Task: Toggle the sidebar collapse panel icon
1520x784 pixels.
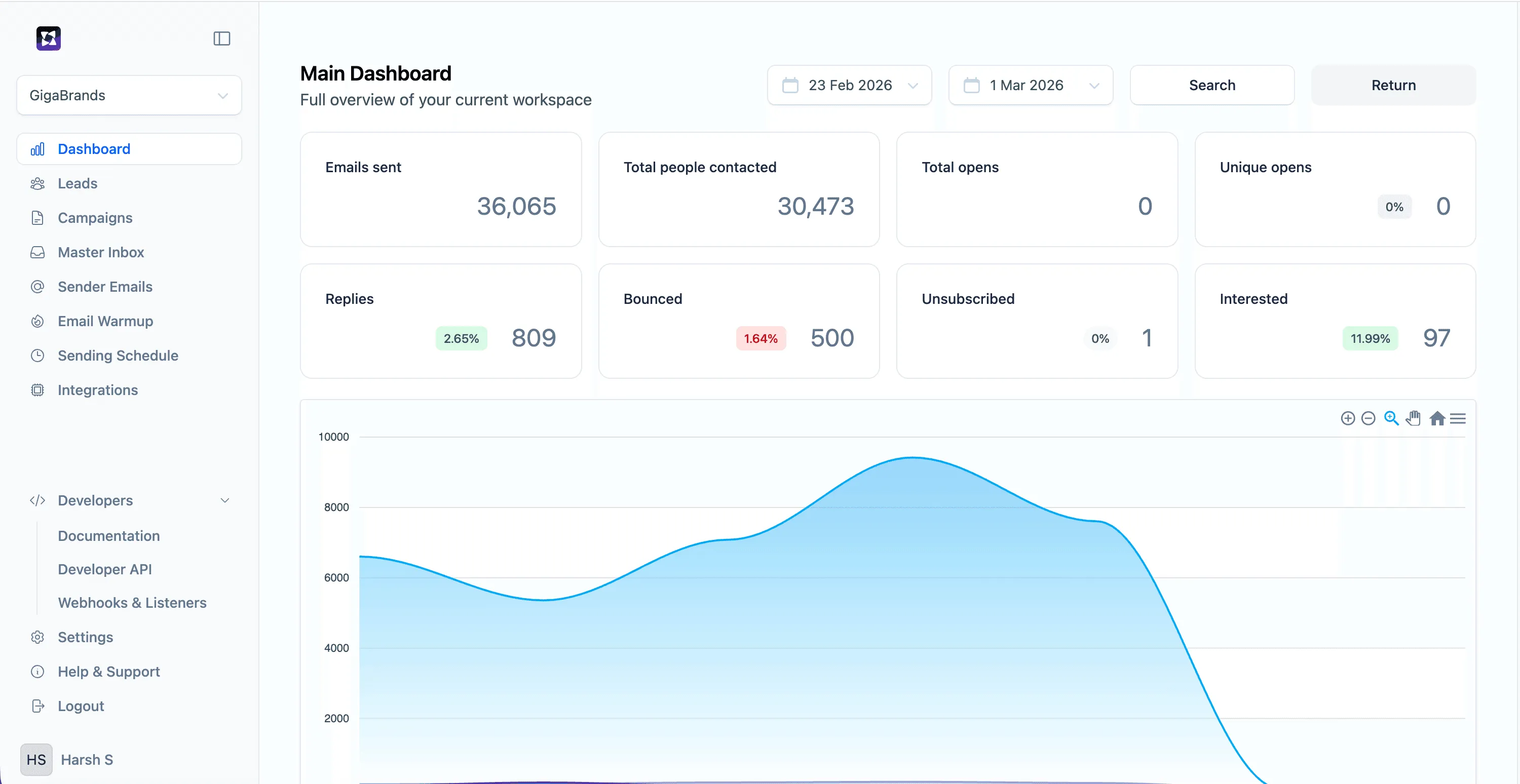Action: [221, 38]
